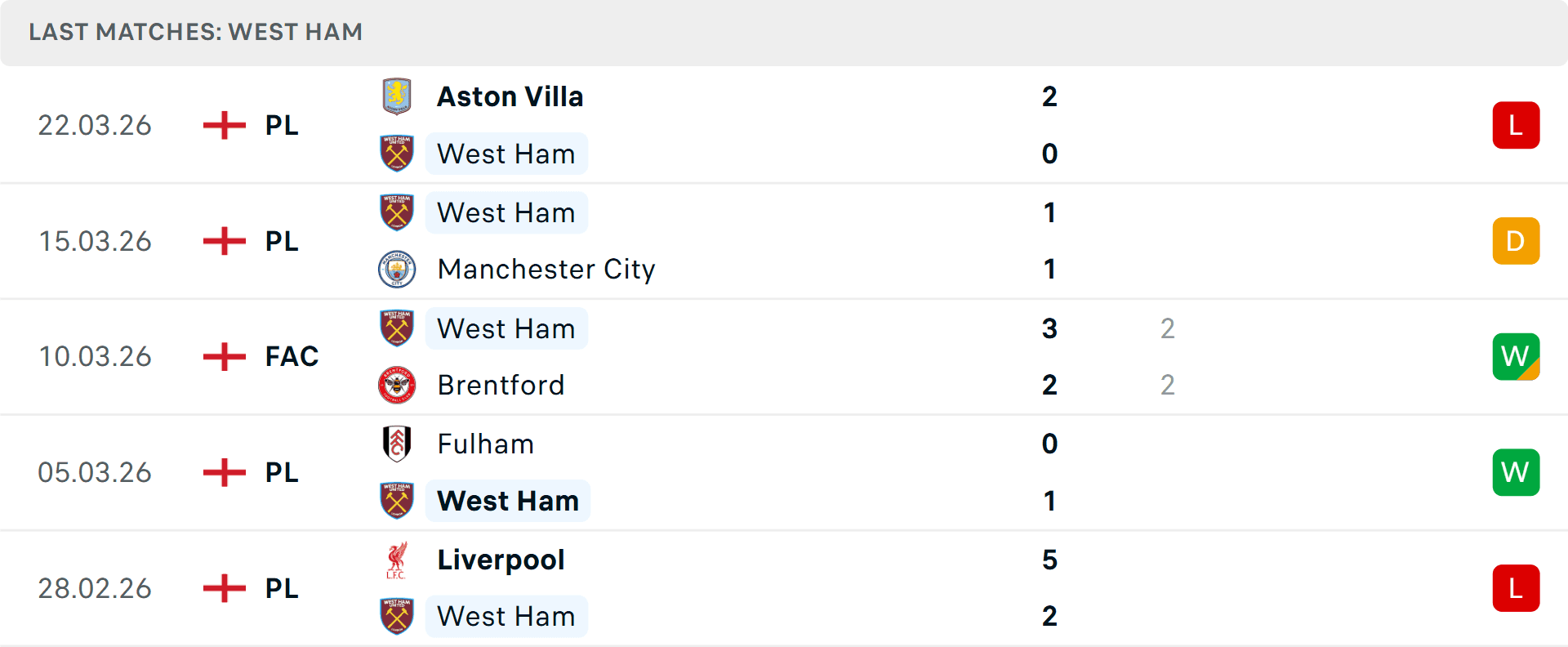
Task: Click the red L badge for the Aston Villa match
Action: pyautogui.click(x=1516, y=125)
